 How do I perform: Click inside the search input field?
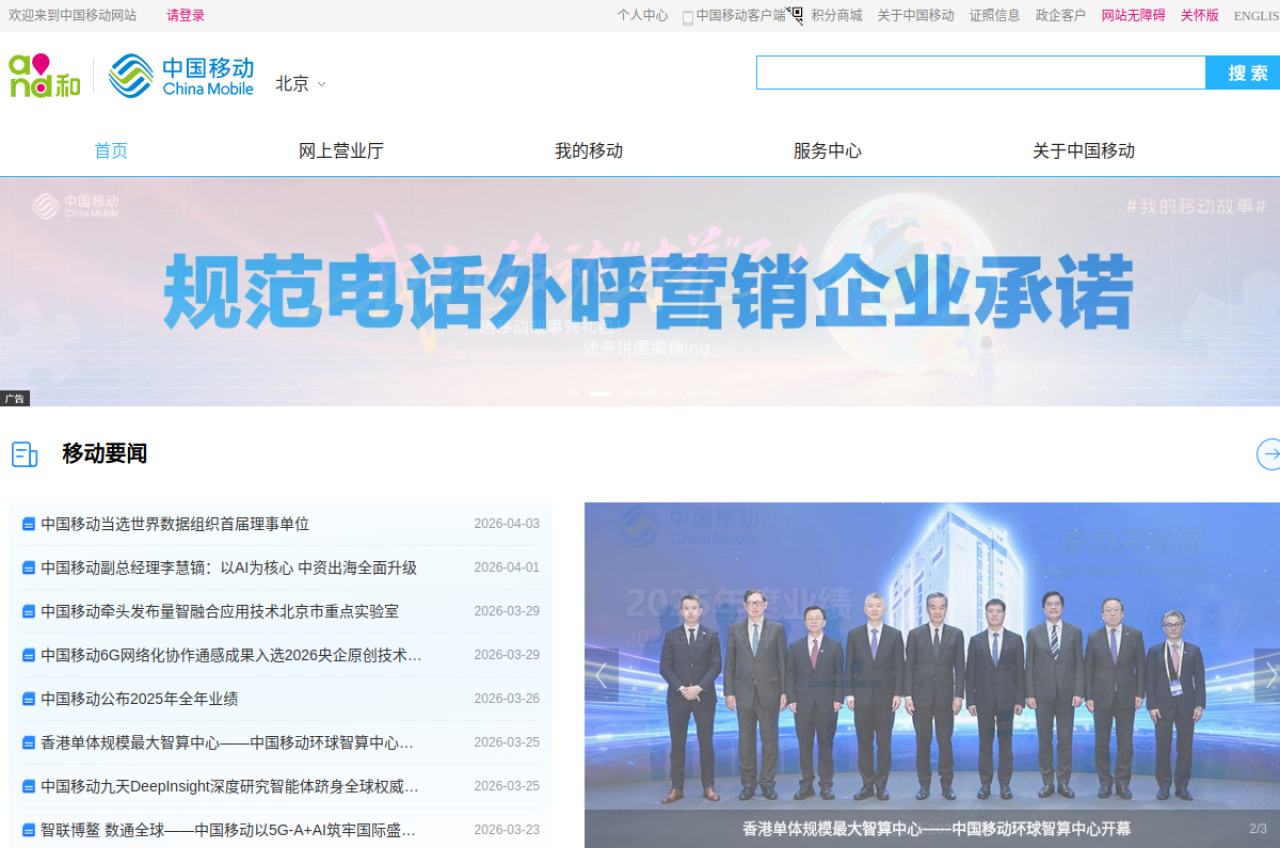point(980,73)
